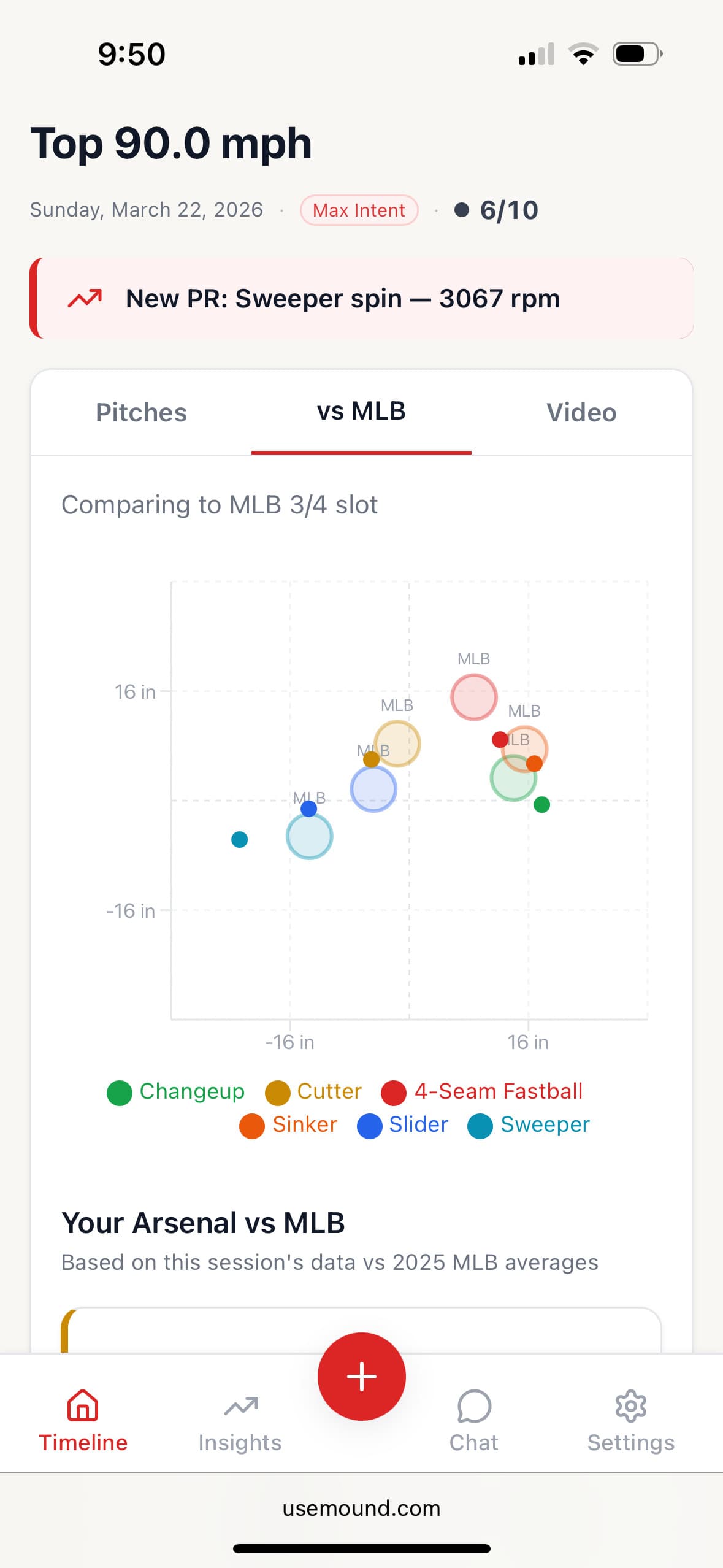Select the MLB 4-Seam Fastball bubble on the chart
This screenshot has width=723, height=1568.
click(474, 697)
